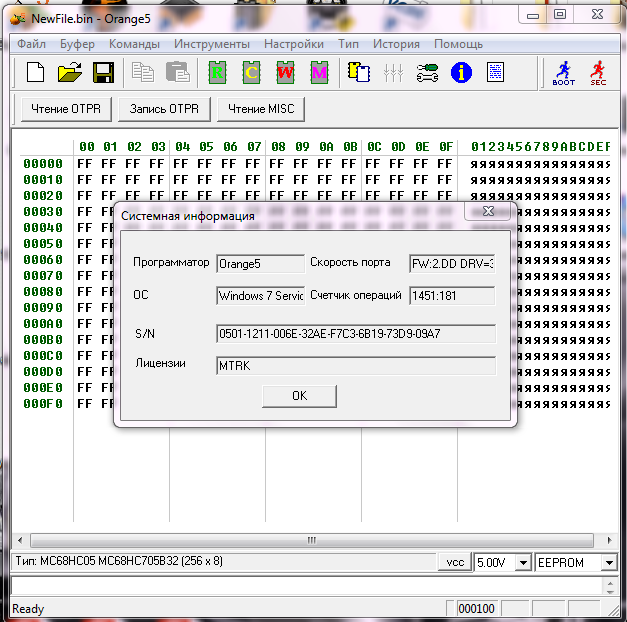This screenshot has width=627, height=622.
Task: Click the Тип: MC68HC05 MC68HC705B32 status text
Action: (119, 561)
